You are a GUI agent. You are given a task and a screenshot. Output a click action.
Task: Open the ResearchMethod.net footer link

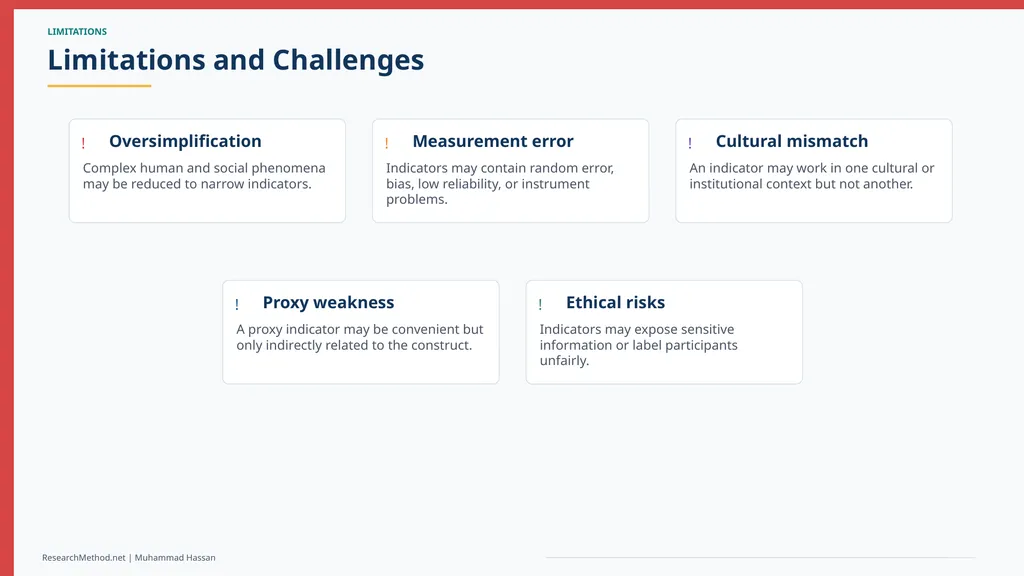[x=84, y=558]
